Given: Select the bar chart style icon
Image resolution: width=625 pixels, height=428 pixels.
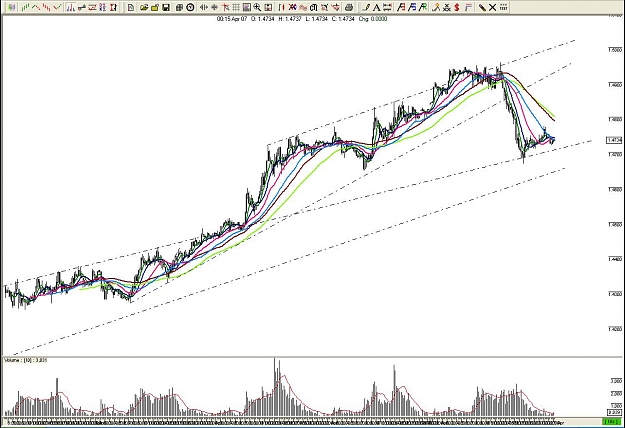Looking at the screenshot, I should pyautogui.click(x=71, y=7).
